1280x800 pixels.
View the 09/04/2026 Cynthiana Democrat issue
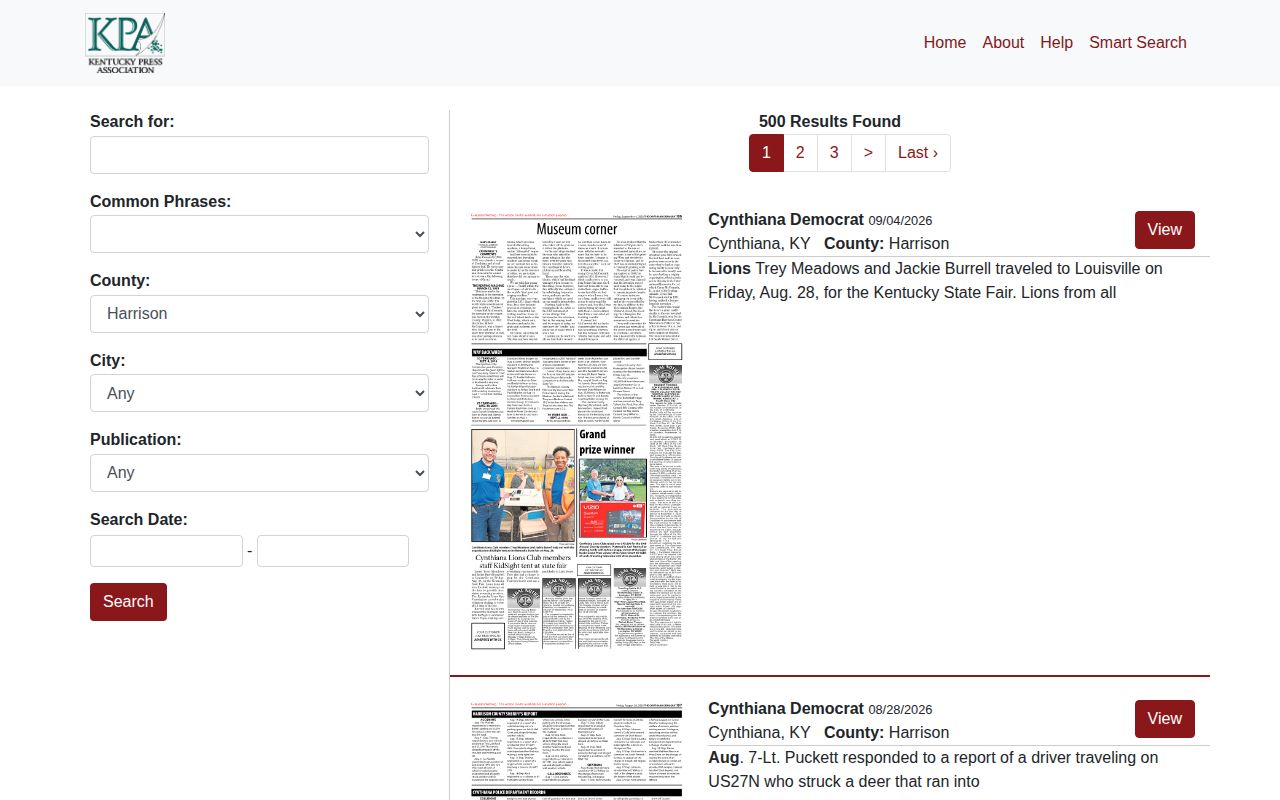tap(1165, 230)
